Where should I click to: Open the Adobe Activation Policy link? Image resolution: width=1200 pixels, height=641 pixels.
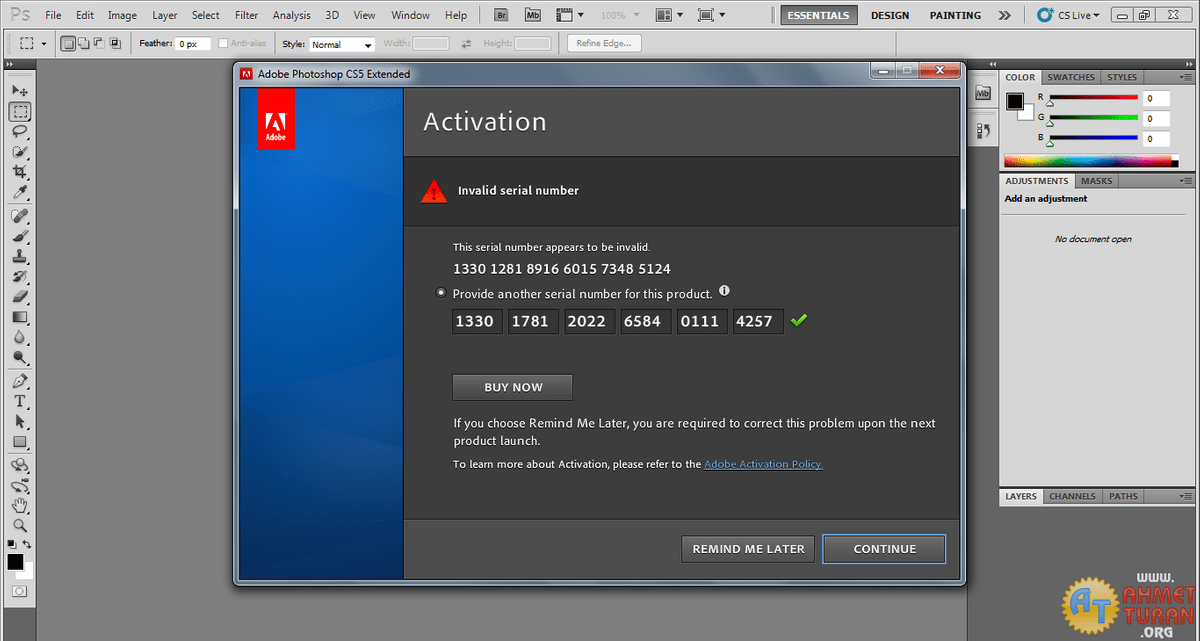point(764,464)
